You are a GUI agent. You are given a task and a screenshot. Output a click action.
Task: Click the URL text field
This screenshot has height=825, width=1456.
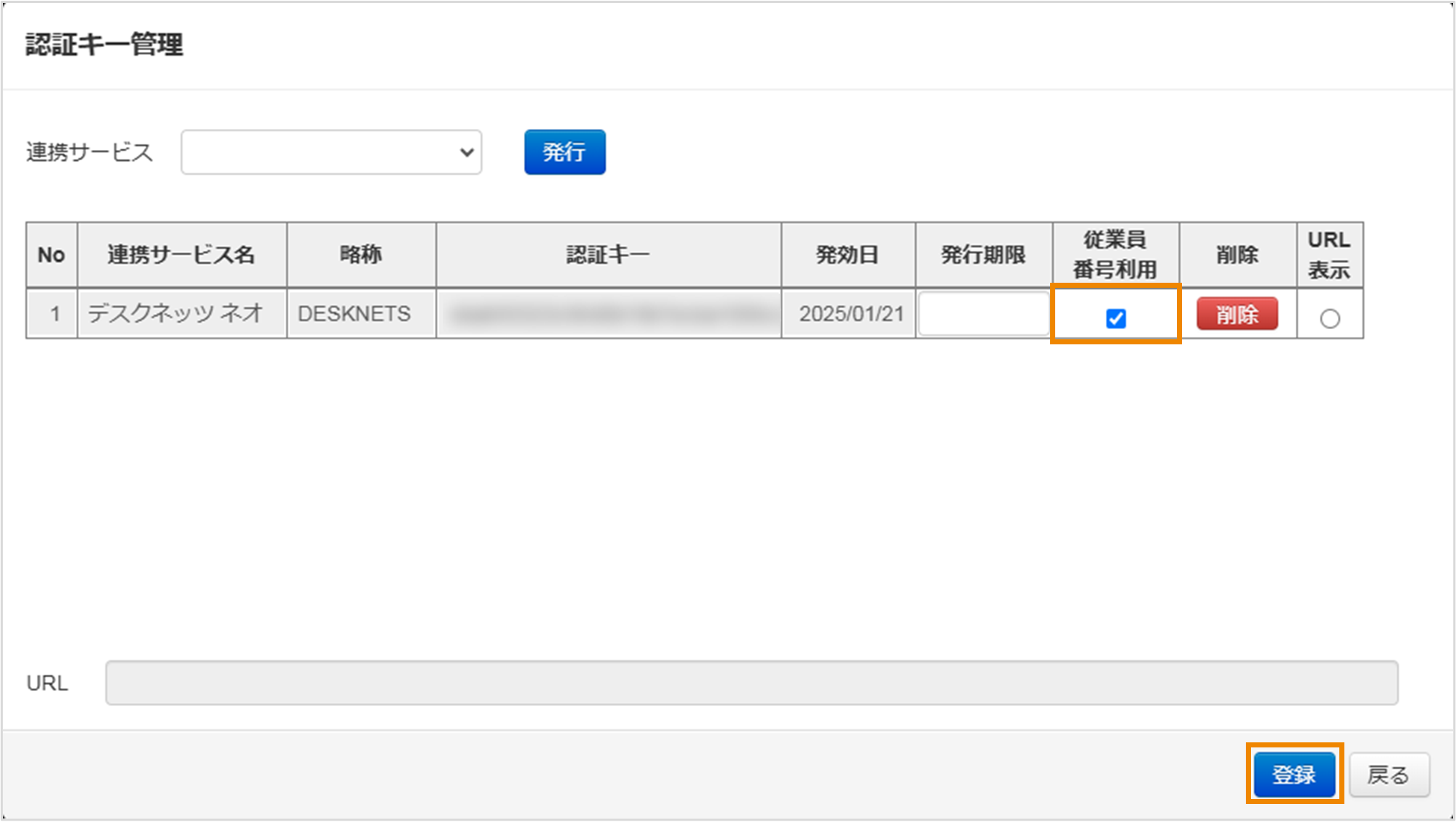point(751,682)
